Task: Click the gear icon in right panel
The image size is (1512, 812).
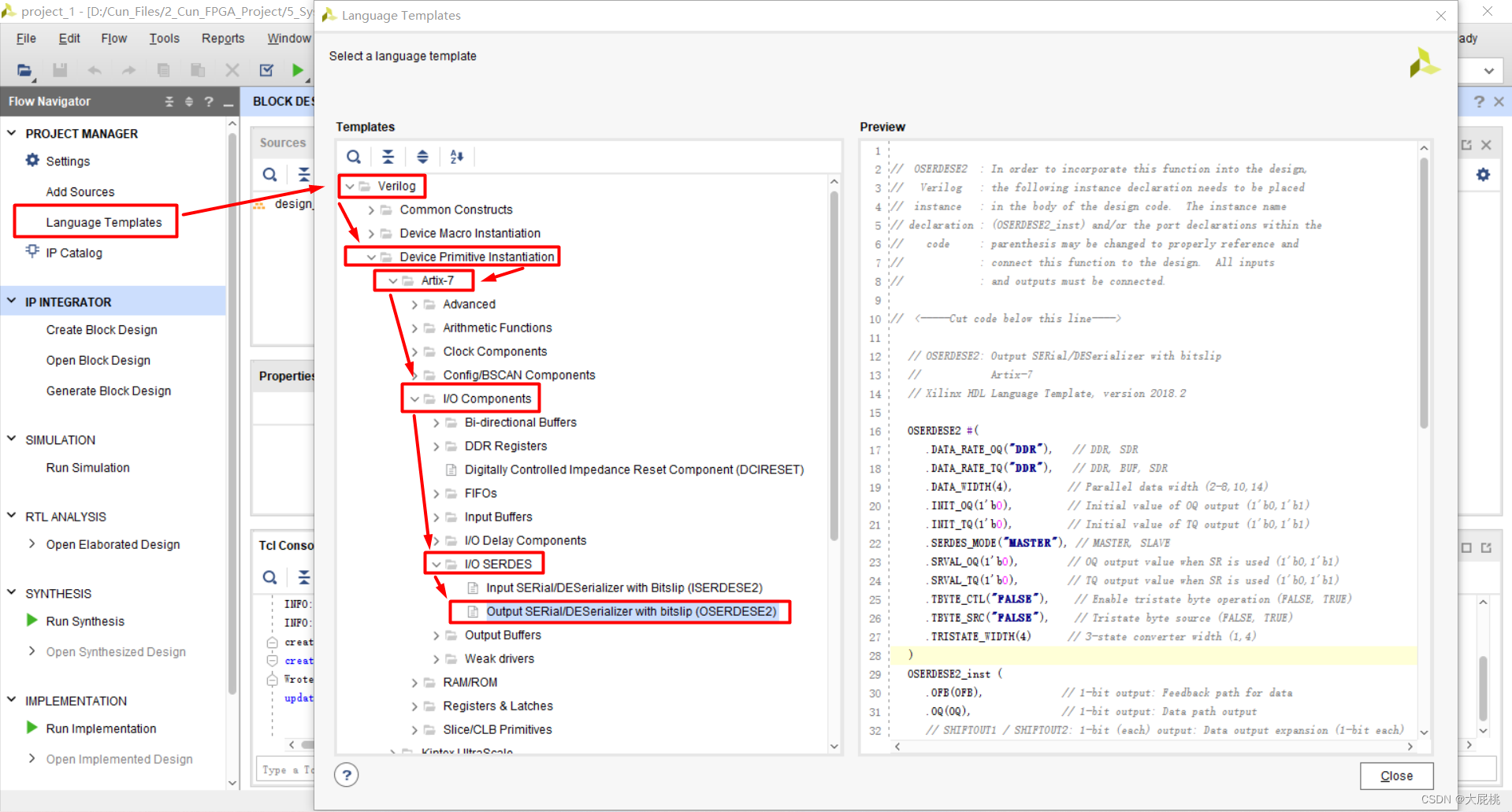Action: click(x=1483, y=175)
